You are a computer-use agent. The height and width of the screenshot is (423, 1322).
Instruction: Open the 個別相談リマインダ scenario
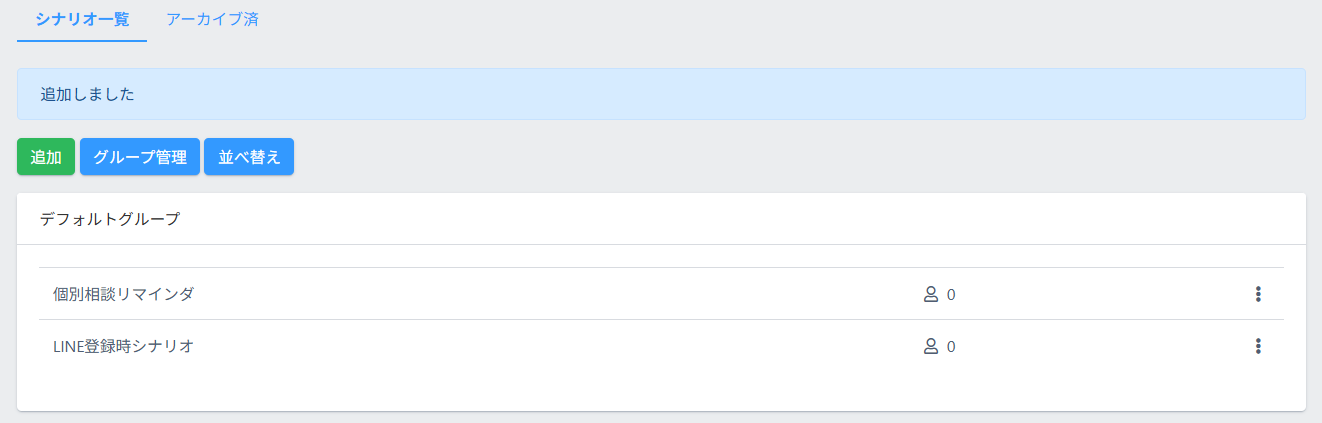pos(123,294)
